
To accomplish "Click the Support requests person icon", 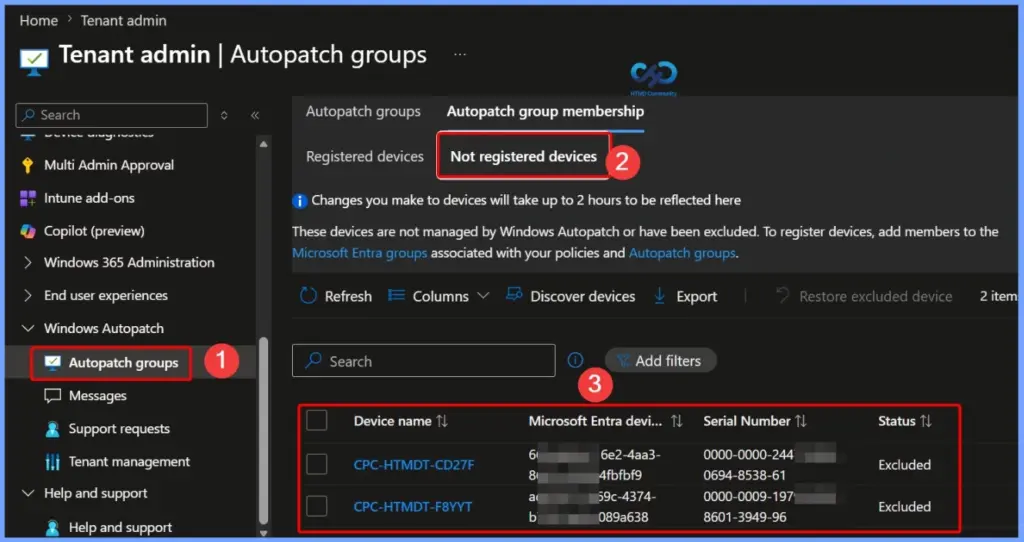I will (52, 429).
